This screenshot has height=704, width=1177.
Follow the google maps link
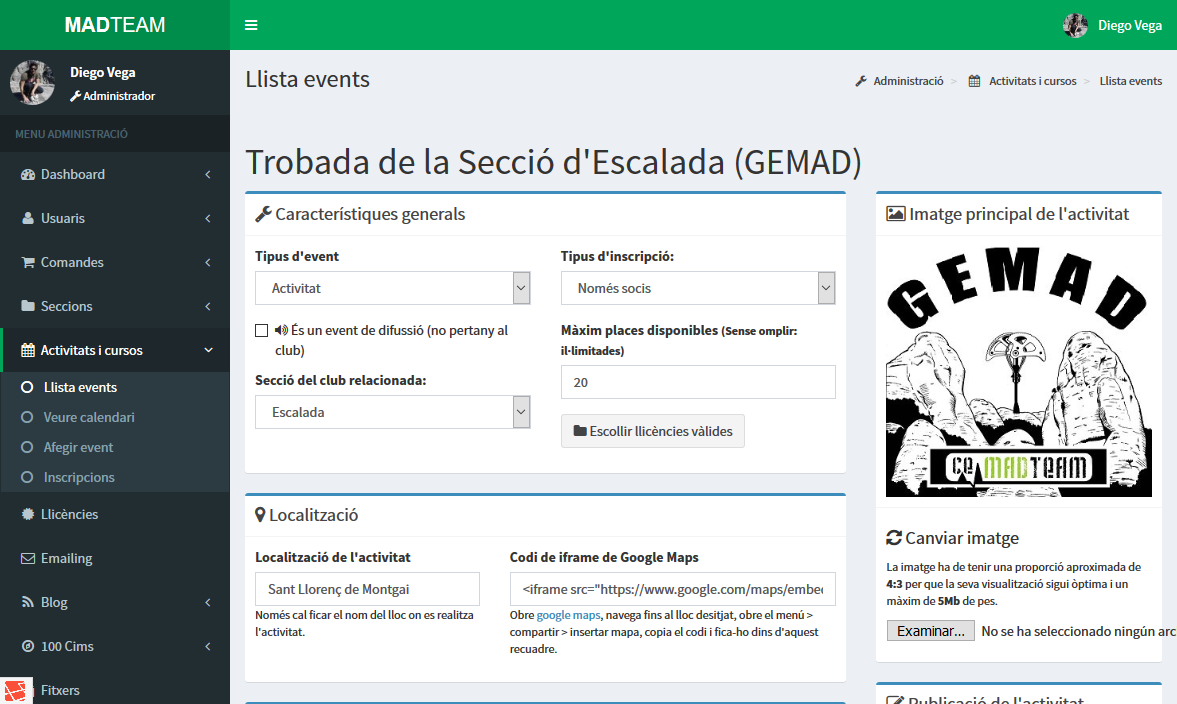pyautogui.click(x=568, y=615)
